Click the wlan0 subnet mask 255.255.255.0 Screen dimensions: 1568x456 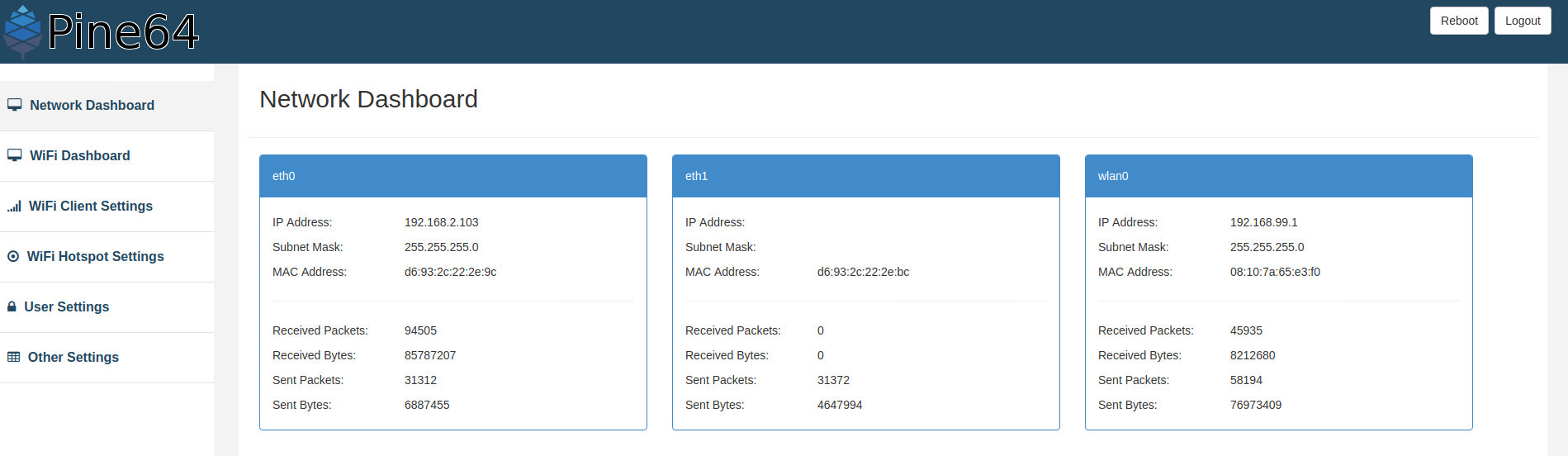[1267, 247]
